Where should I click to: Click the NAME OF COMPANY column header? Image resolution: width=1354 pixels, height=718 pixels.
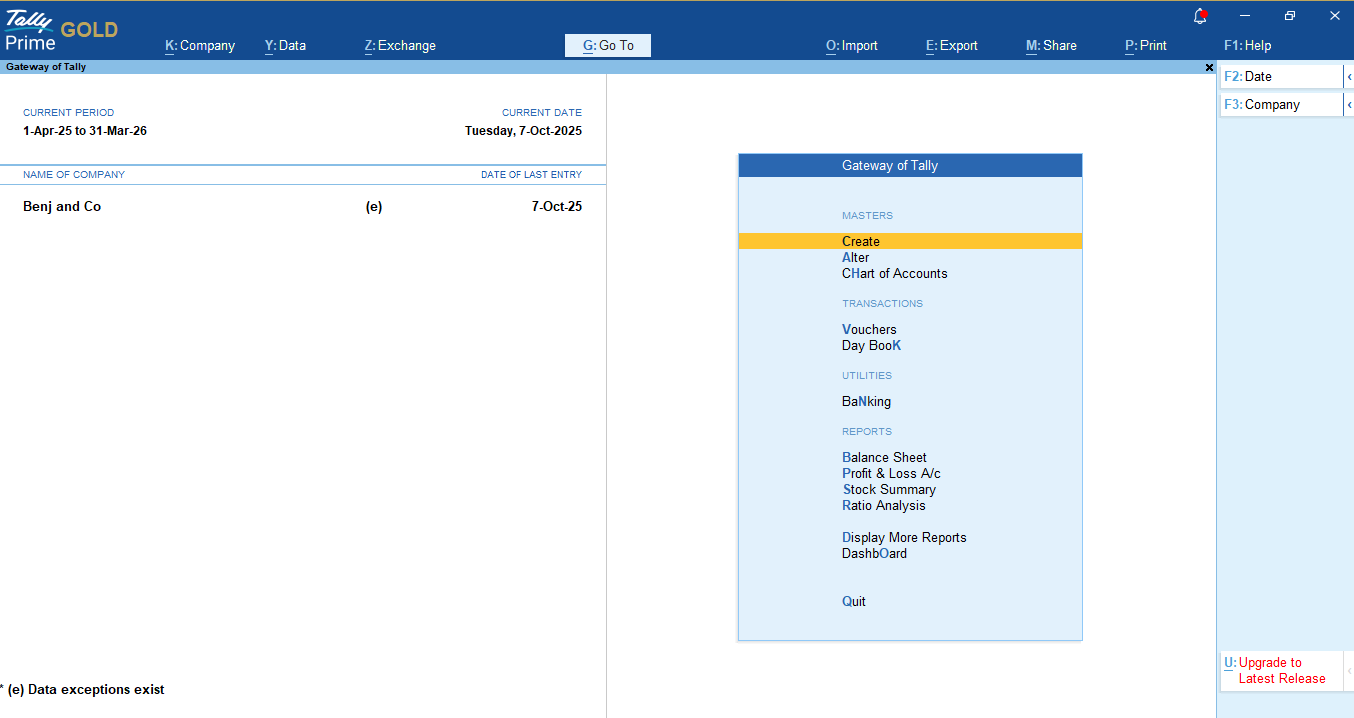click(74, 175)
